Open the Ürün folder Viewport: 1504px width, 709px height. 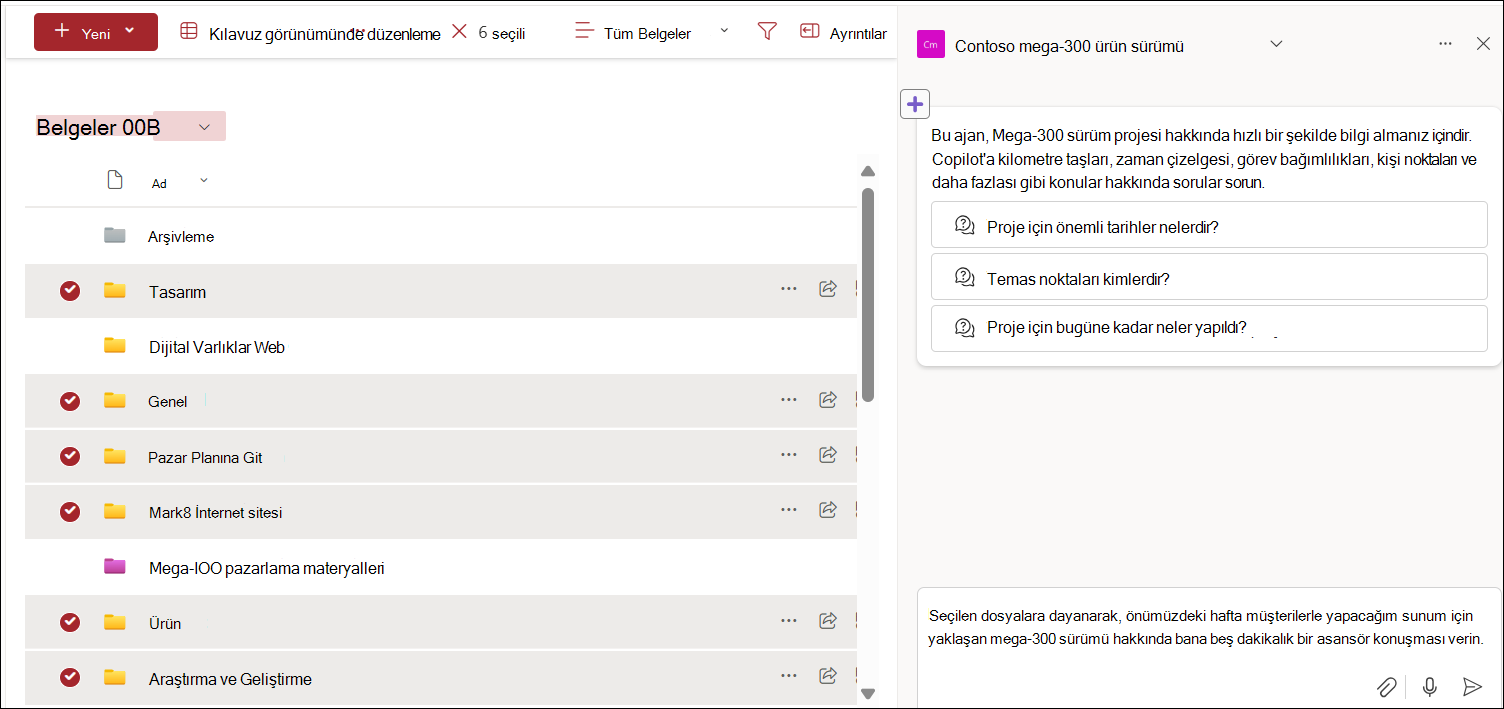[x=165, y=624]
